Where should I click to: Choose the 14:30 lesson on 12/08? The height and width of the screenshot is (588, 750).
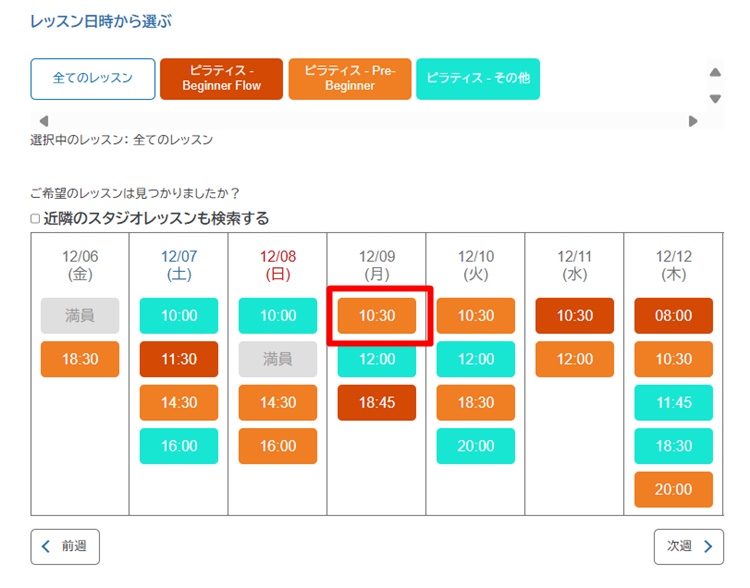point(278,402)
